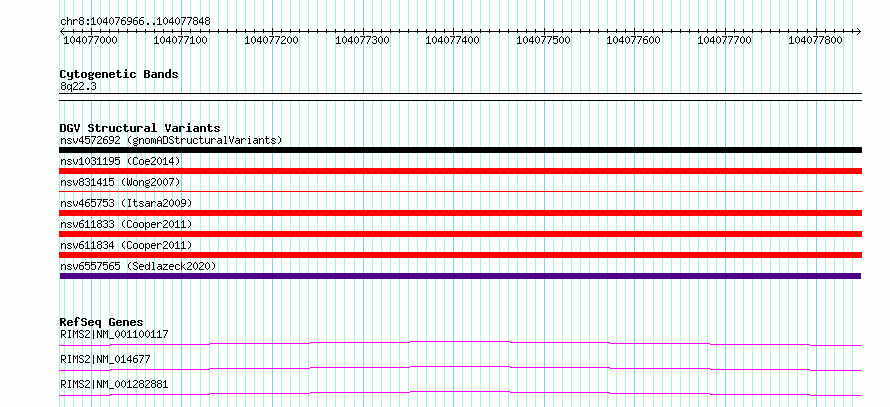This screenshot has width=890, height=407.
Task: Click the right arrow end of the ruler
Action: point(858,31)
